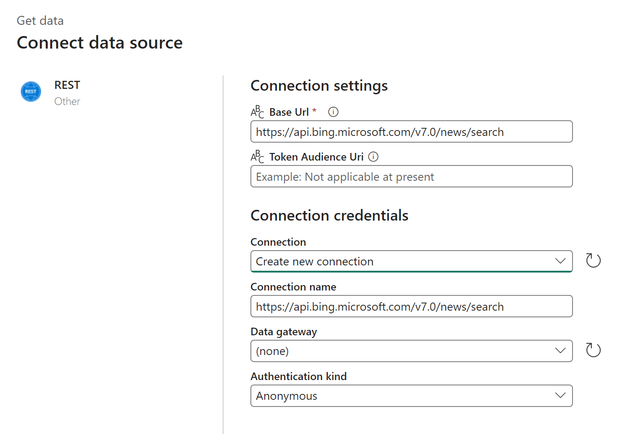Click the 'Connection name' label
The image size is (620, 434).
pos(293,287)
